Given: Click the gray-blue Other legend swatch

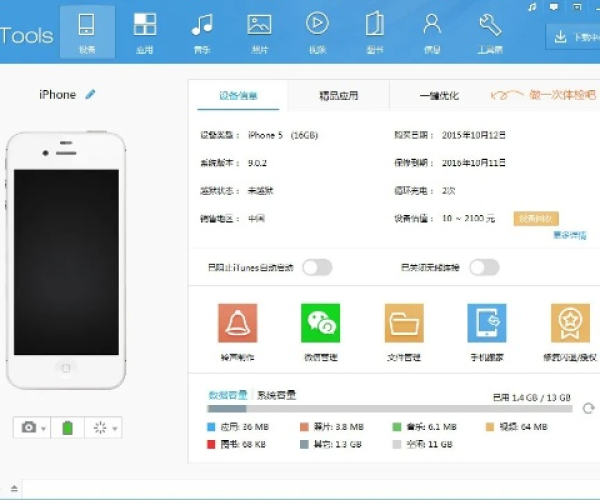Looking at the screenshot, I should 305,445.
